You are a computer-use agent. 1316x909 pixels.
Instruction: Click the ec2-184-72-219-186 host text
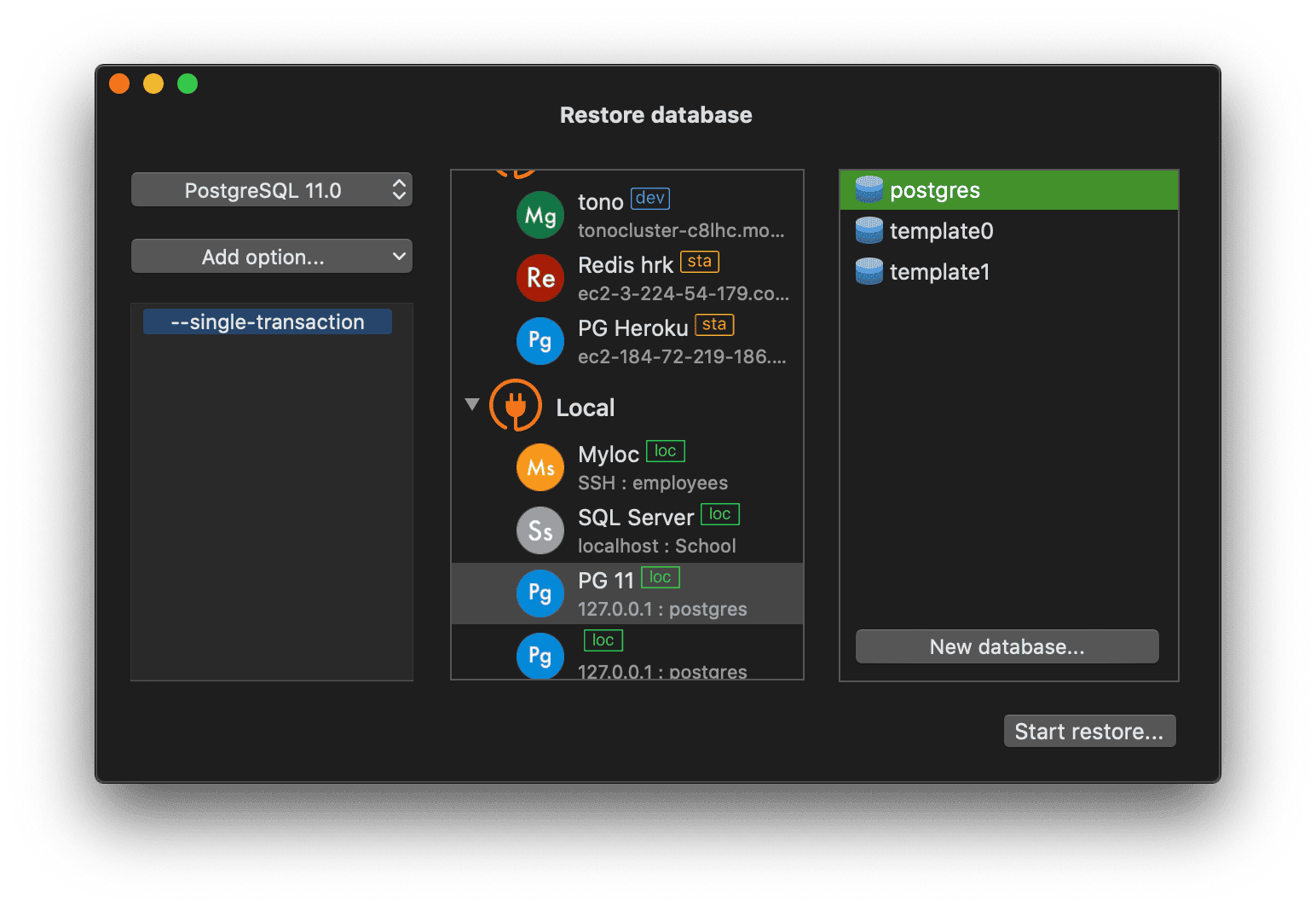coord(682,356)
